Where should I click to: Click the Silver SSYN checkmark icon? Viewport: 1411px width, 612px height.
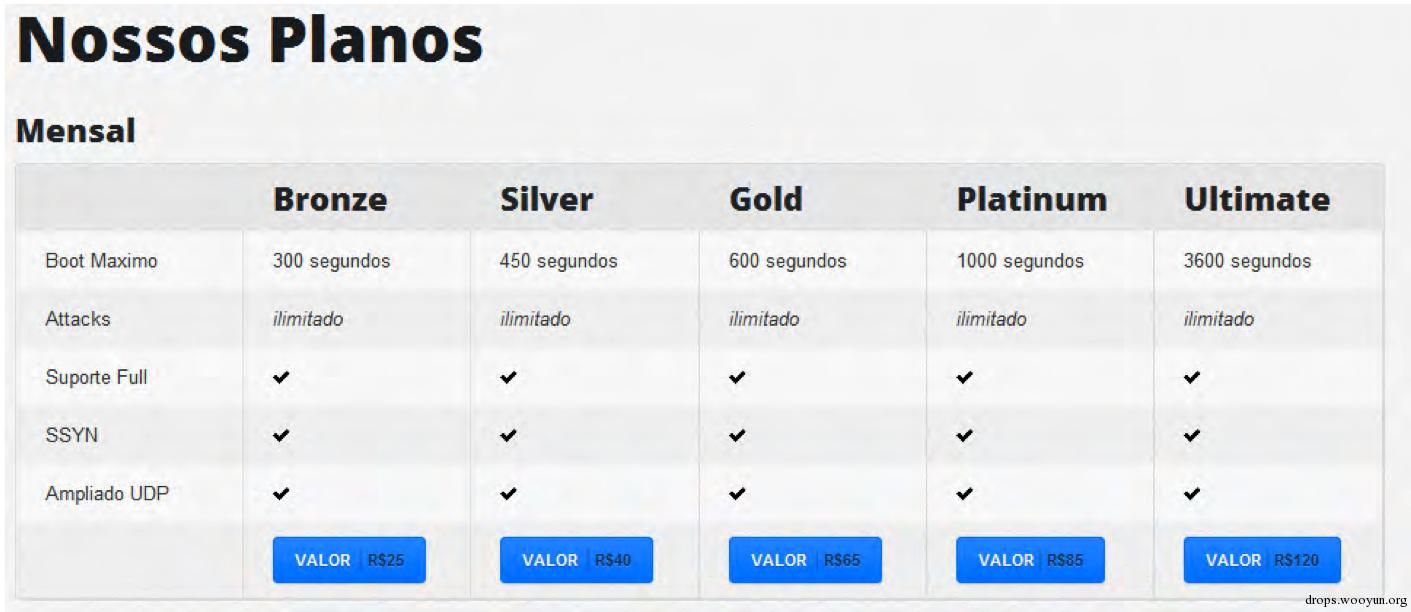[509, 435]
